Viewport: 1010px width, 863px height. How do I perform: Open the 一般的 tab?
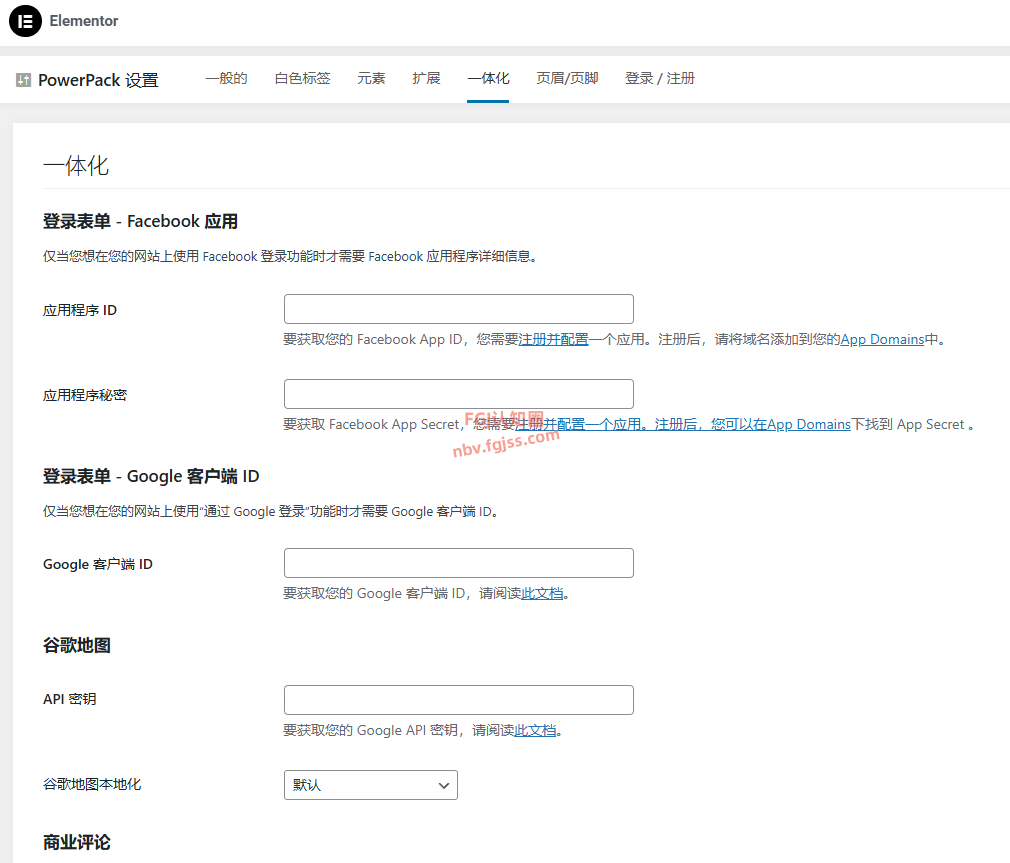(x=226, y=79)
